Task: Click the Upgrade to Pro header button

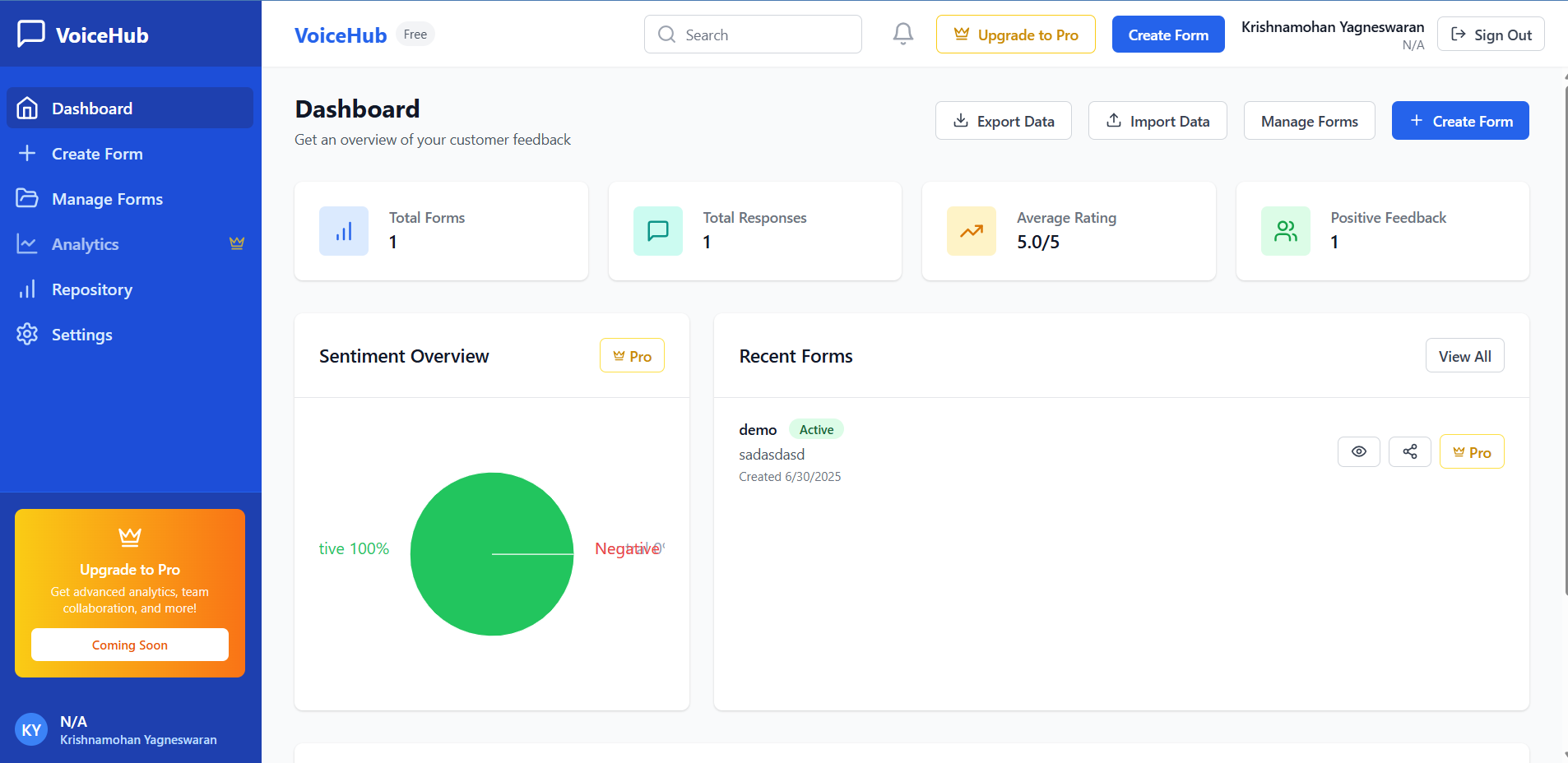Action: [1016, 35]
